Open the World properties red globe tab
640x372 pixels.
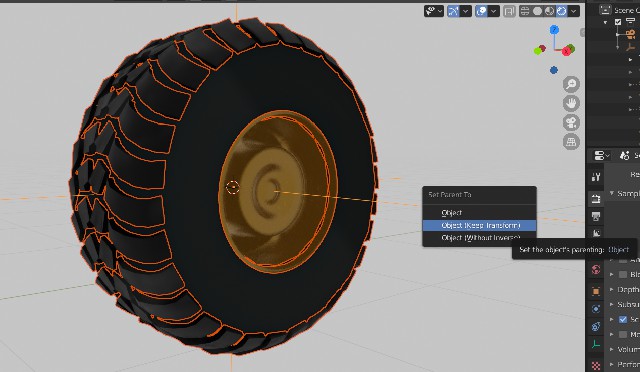[596, 270]
